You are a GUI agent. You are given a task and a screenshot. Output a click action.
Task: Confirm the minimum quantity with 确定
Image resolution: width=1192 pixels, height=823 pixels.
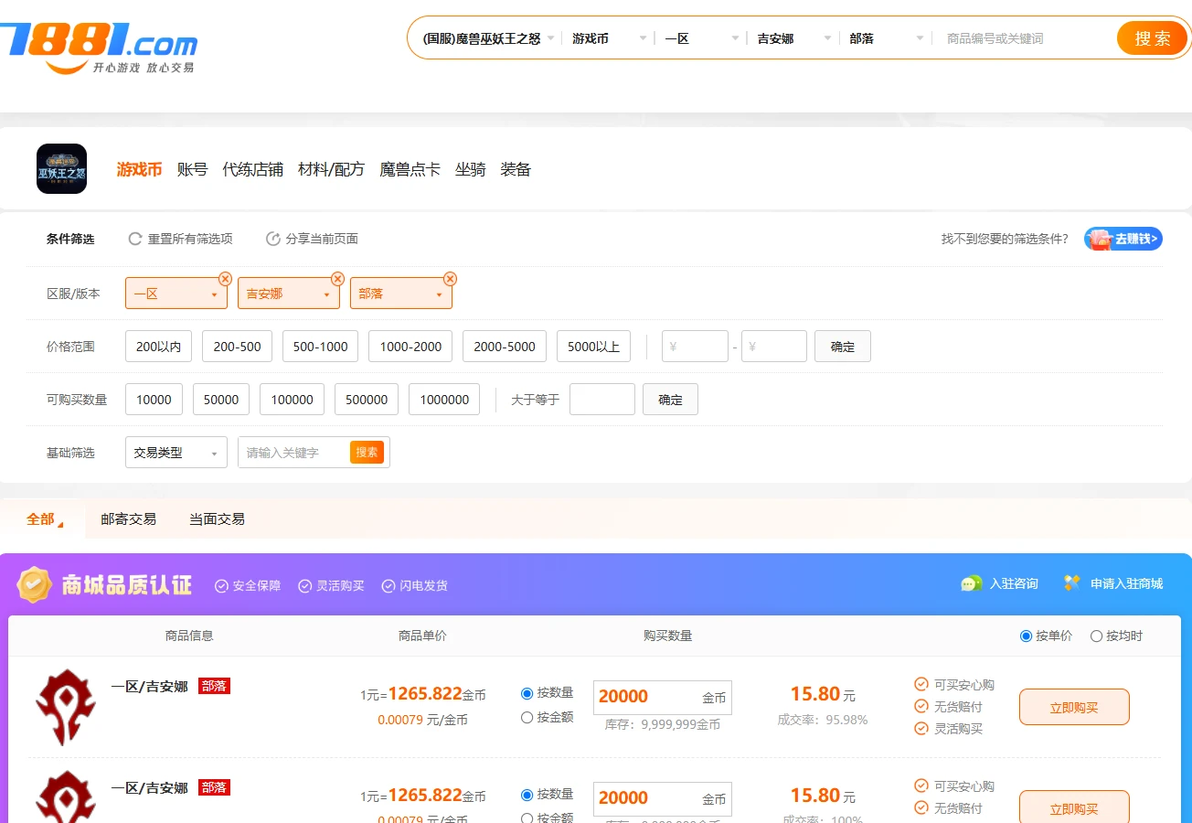click(x=670, y=399)
